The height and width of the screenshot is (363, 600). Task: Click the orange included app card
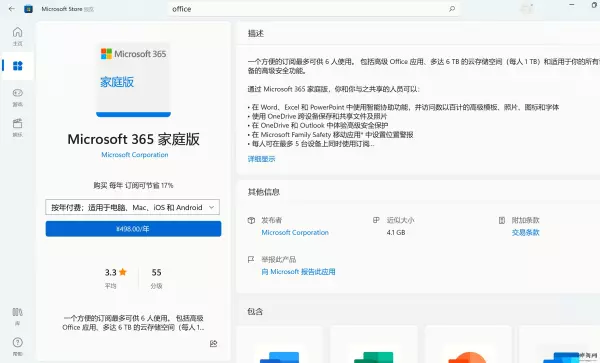point(468,344)
